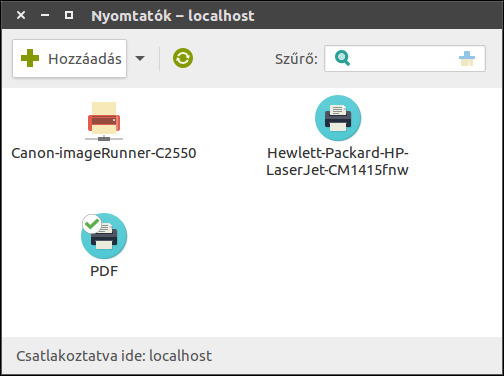
Task: Refresh the printer list with the green circular icon
Action: (x=183, y=58)
